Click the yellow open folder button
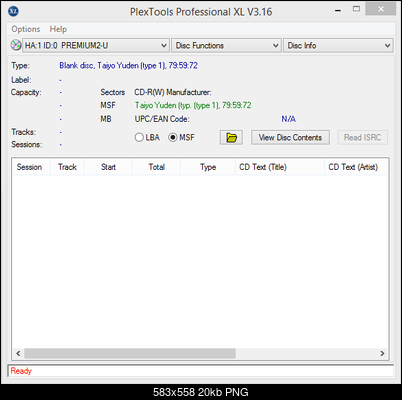This screenshot has width=402, height=400. (x=231, y=137)
